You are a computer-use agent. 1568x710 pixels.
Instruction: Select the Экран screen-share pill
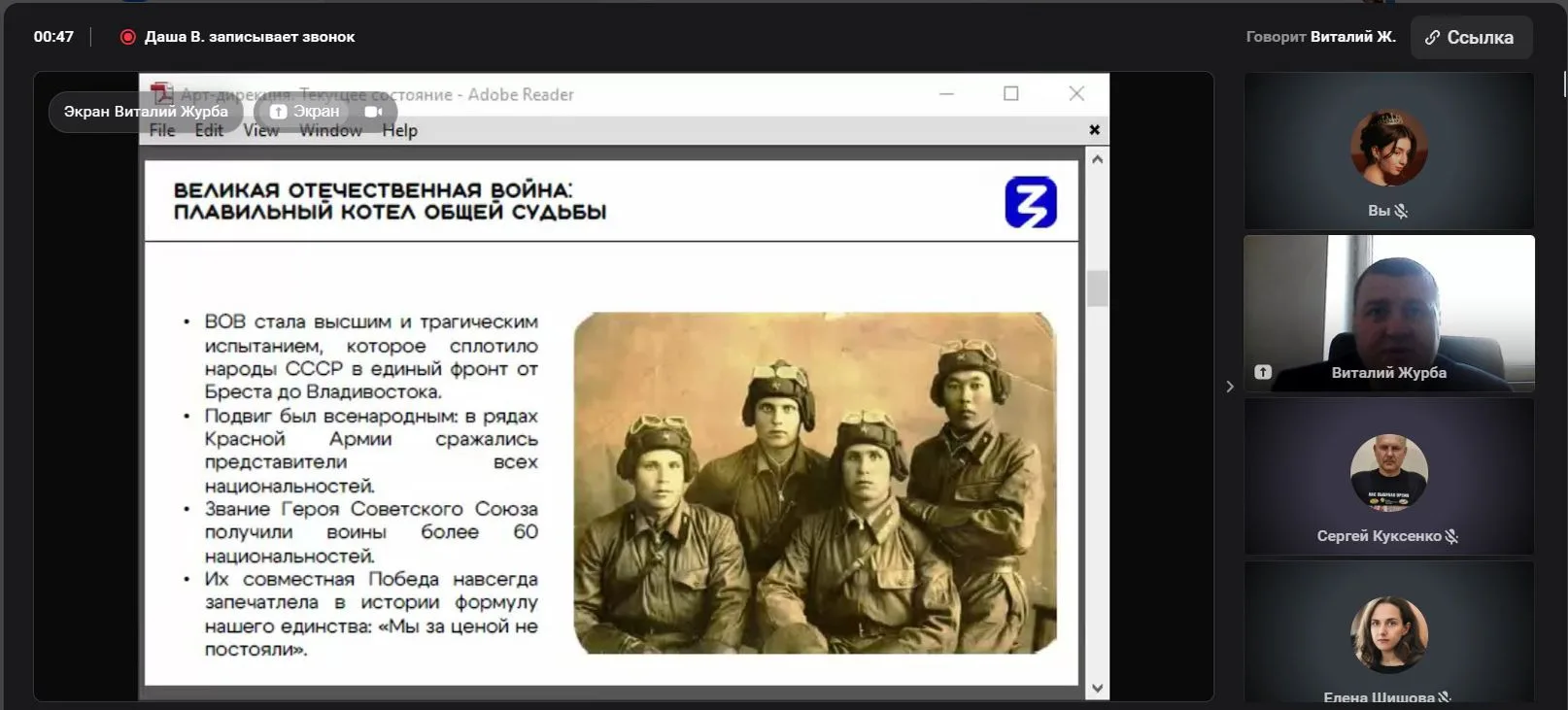(x=305, y=112)
